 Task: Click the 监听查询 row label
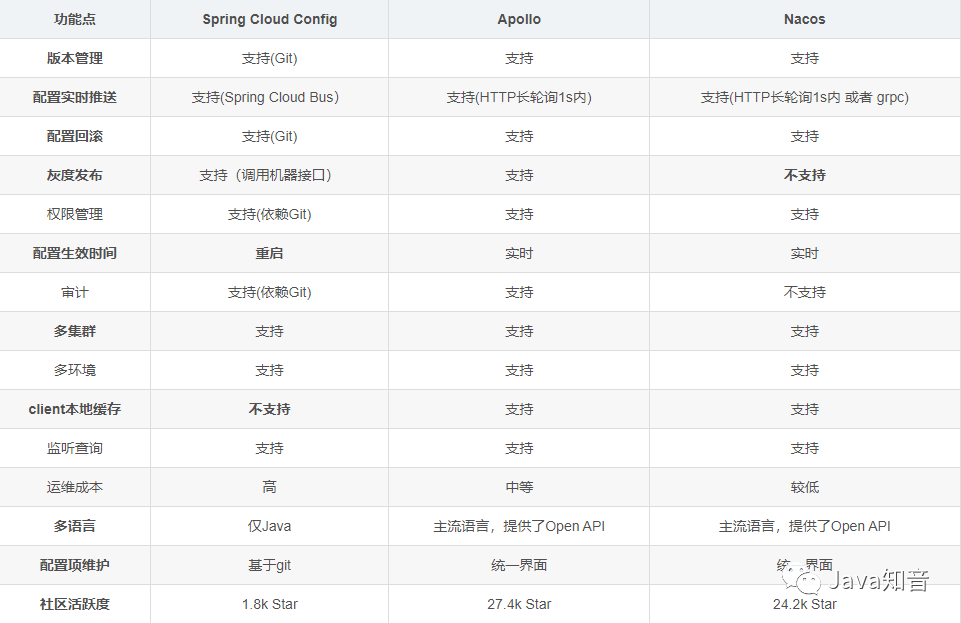click(x=75, y=448)
